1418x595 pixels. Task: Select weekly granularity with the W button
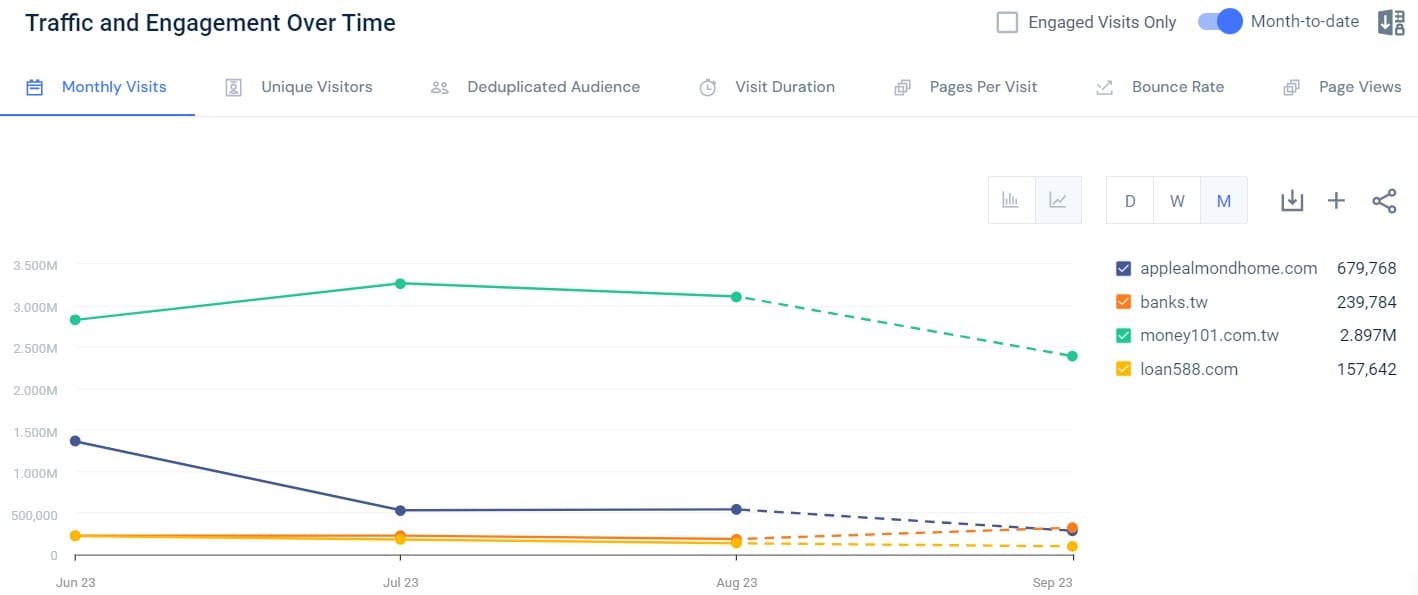click(x=1177, y=200)
